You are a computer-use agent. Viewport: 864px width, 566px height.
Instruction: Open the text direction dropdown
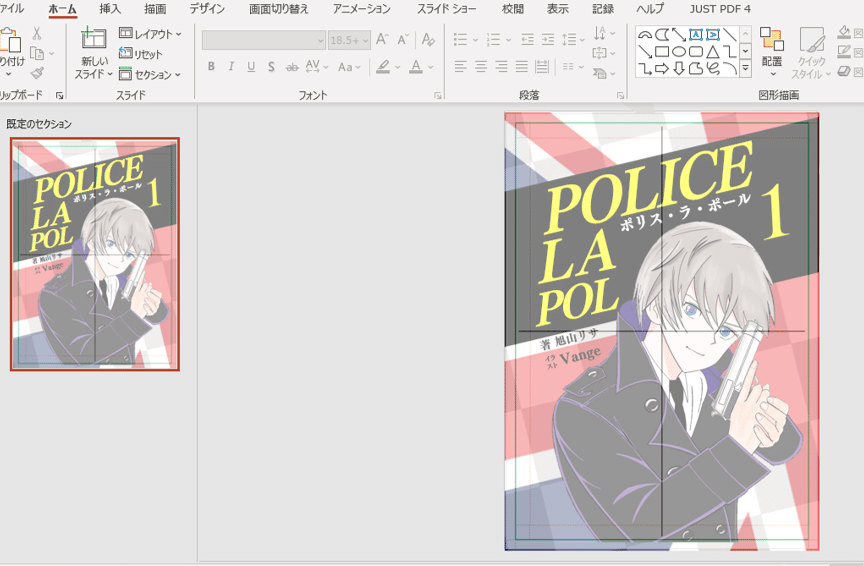[604, 34]
